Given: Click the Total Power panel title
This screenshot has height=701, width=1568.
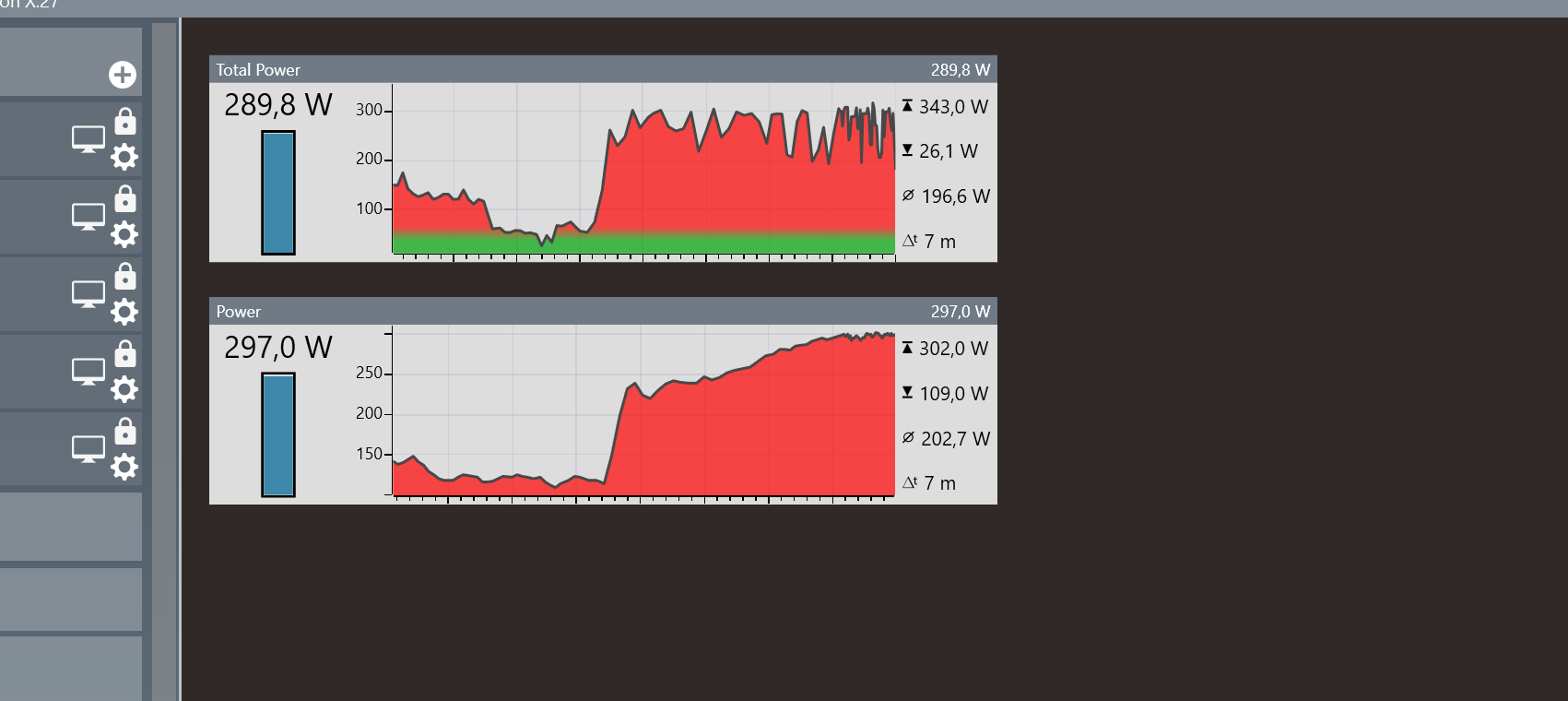Looking at the screenshot, I should pos(258,70).
